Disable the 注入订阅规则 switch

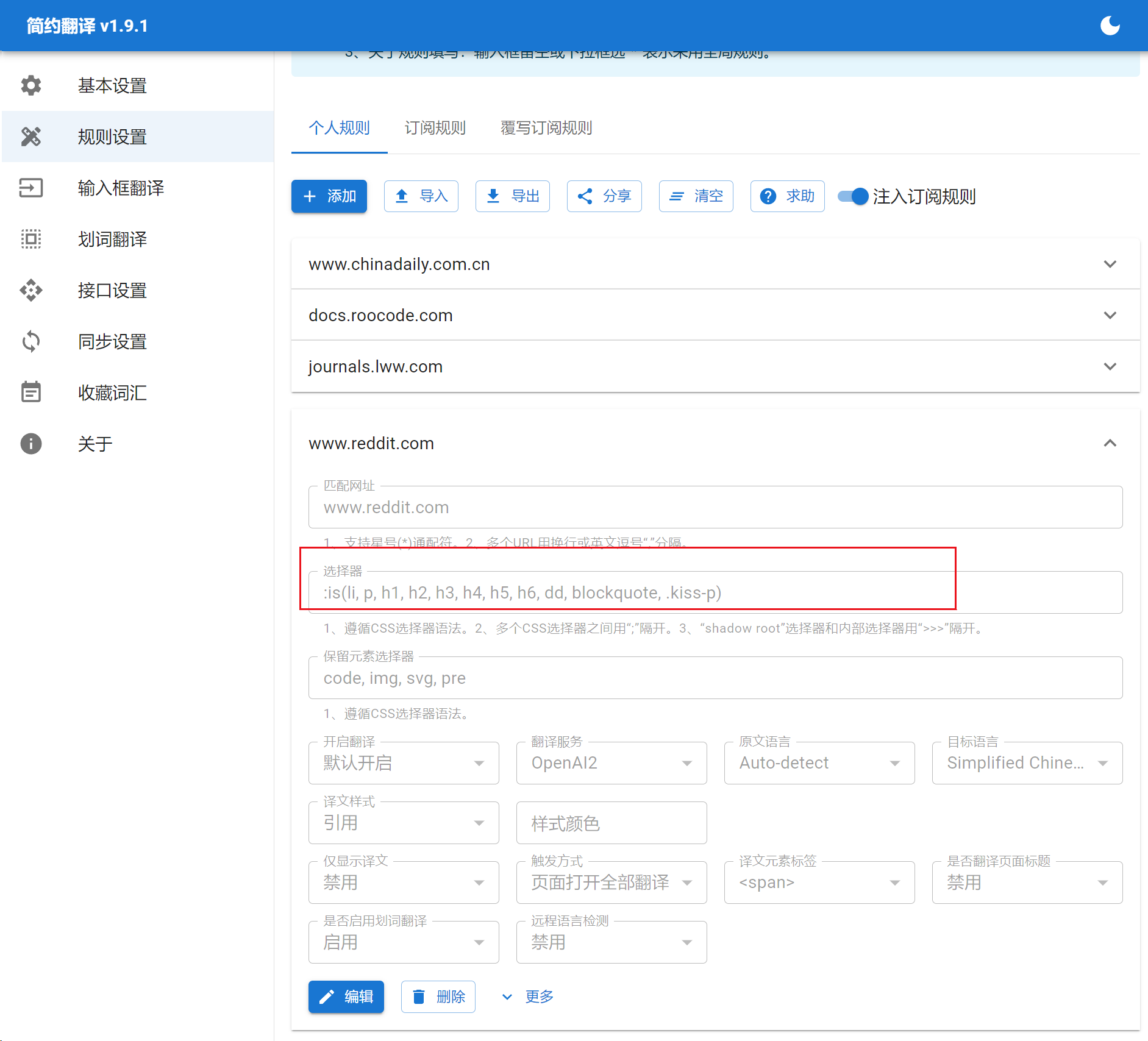tap(853, 196)
